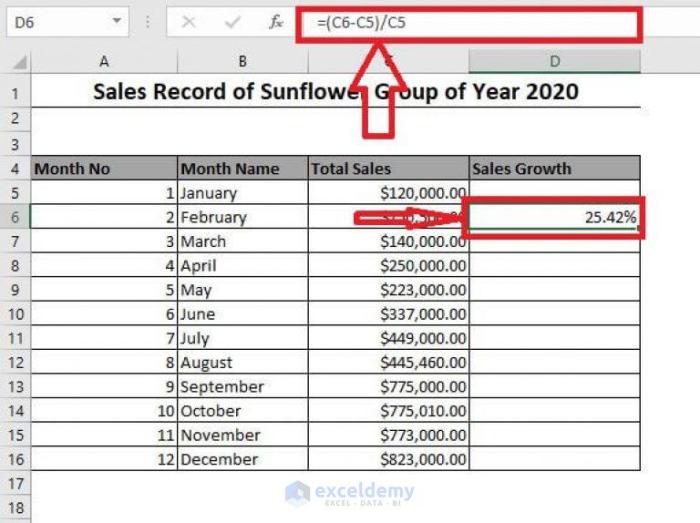
Task: Click month number 12 cell
Action: coord(104,459)
